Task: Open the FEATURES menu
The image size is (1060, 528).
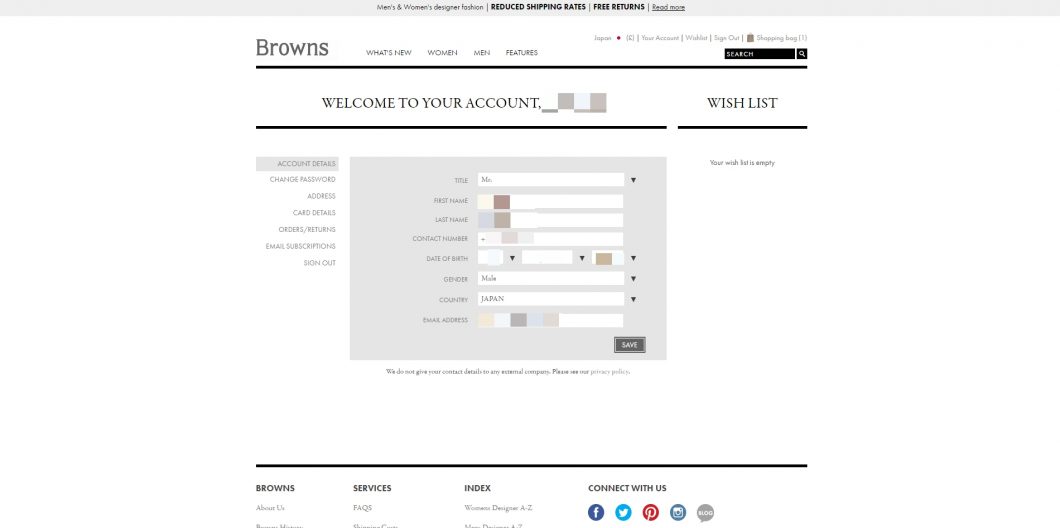Action: (x=522, y=53)
